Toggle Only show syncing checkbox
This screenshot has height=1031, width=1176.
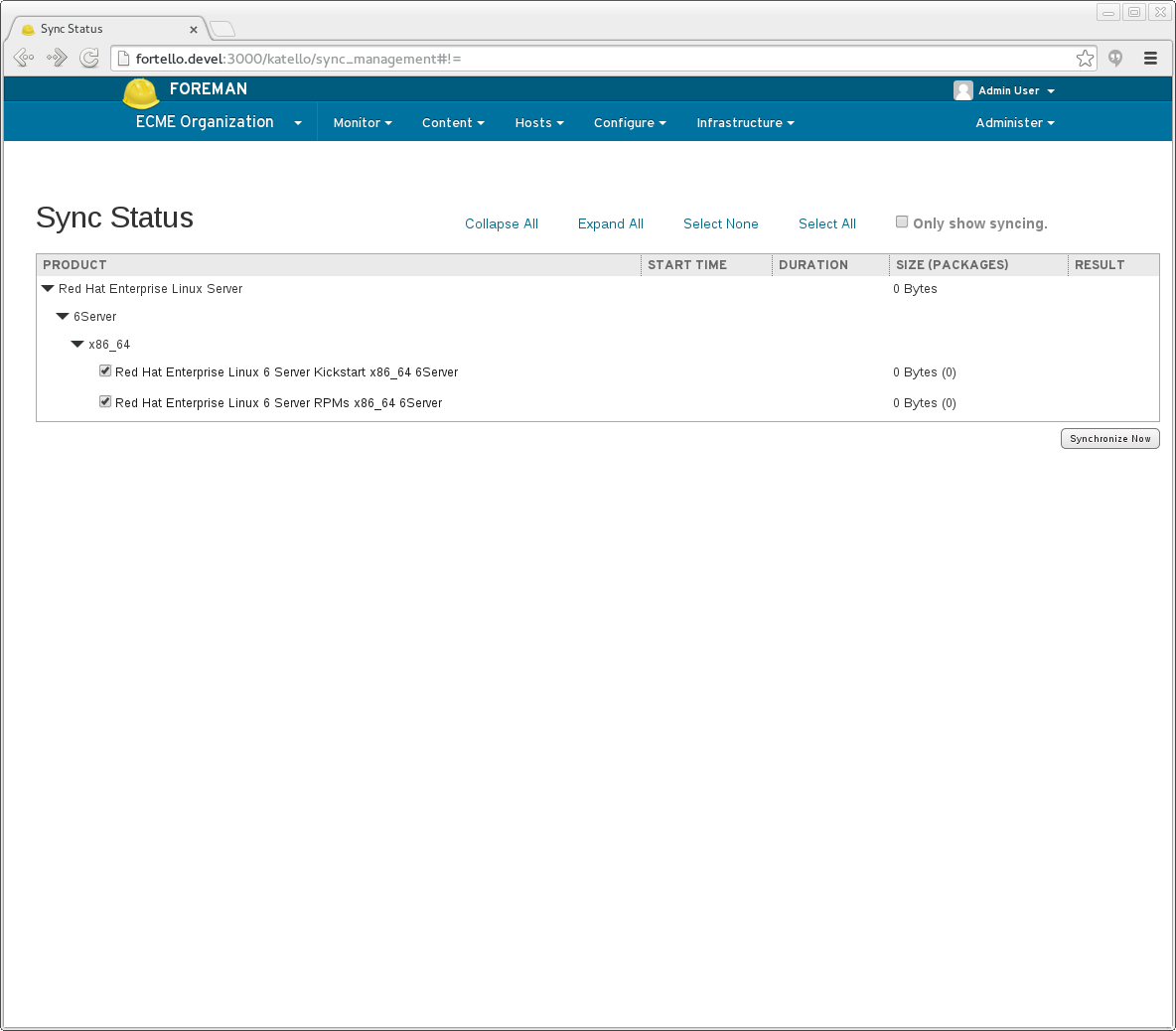pyautogui.click(x=902, y=221)
